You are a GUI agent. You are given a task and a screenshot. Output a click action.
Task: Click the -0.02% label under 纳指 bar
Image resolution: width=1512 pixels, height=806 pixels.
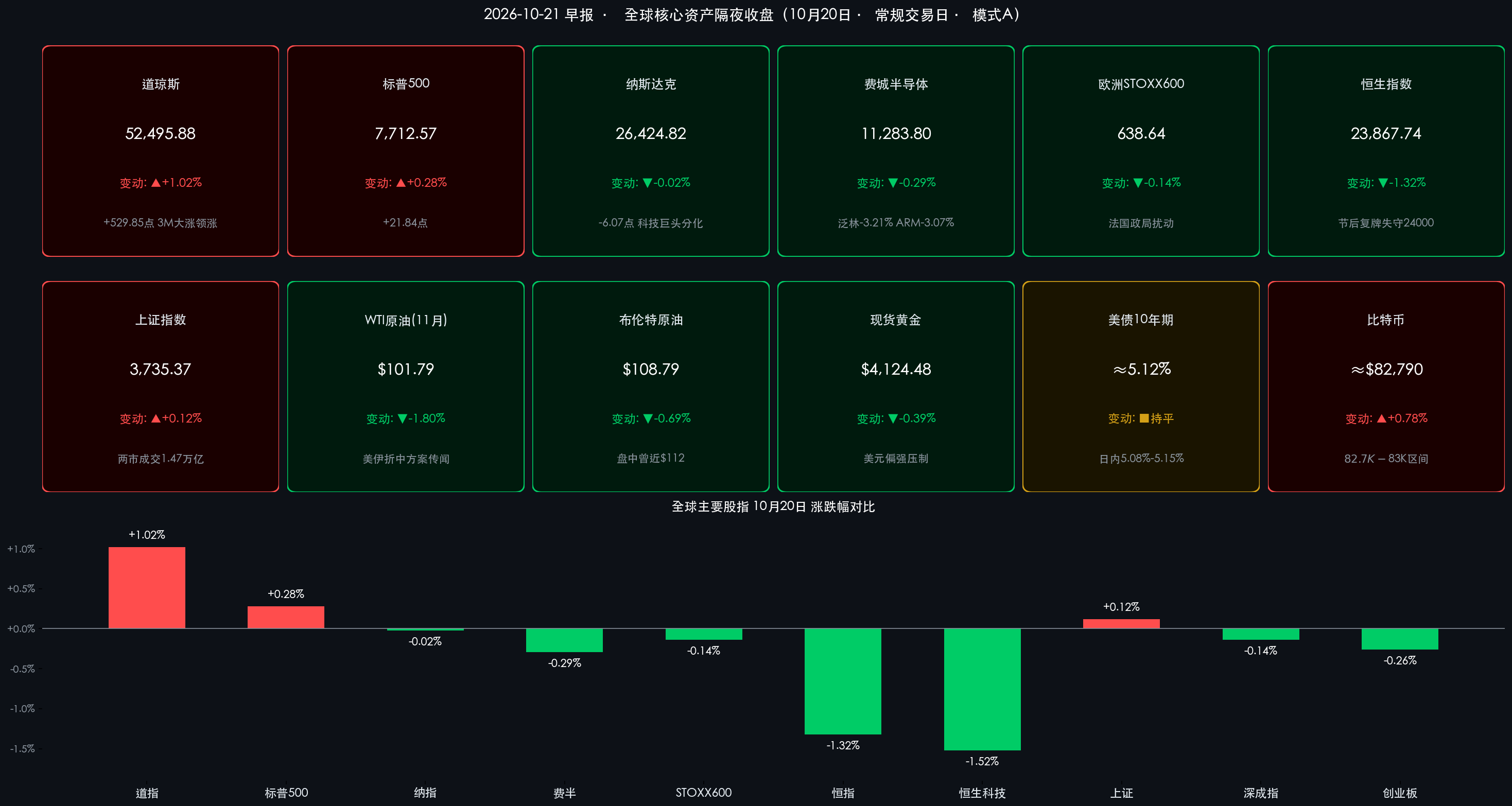(425, 642)
